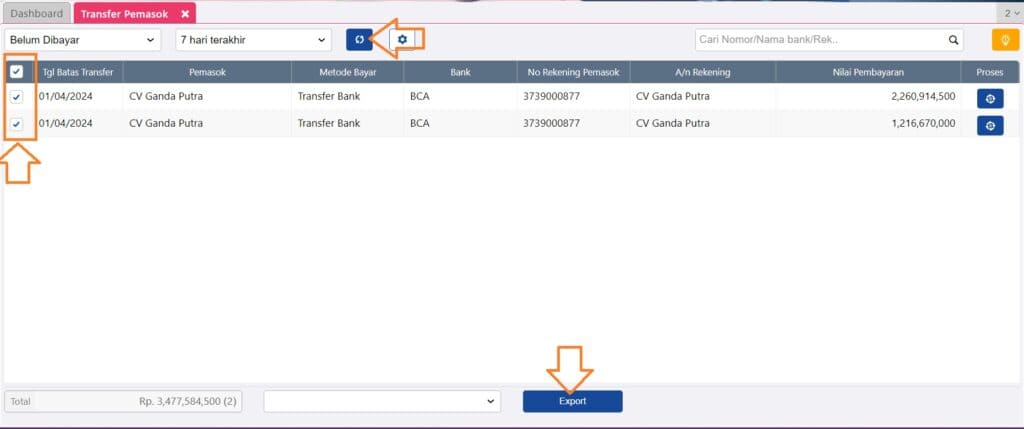
Task: Click the blue refresh icon button
Action: (359, 40)
